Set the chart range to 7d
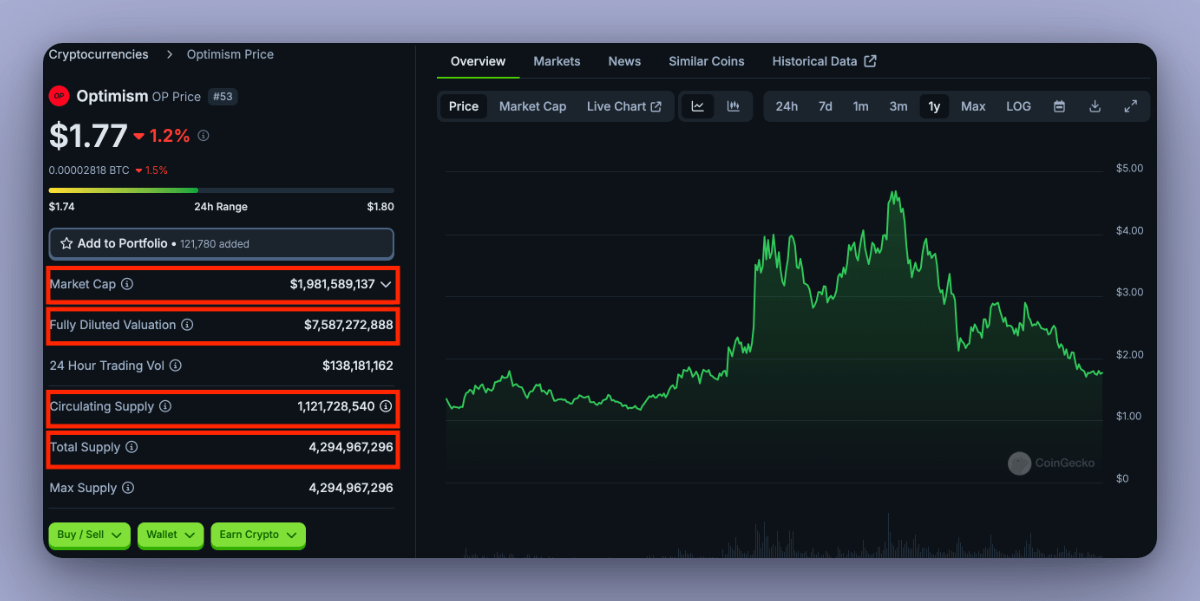This screenshot has width=1200, height=601. click(x=825, y=106)
